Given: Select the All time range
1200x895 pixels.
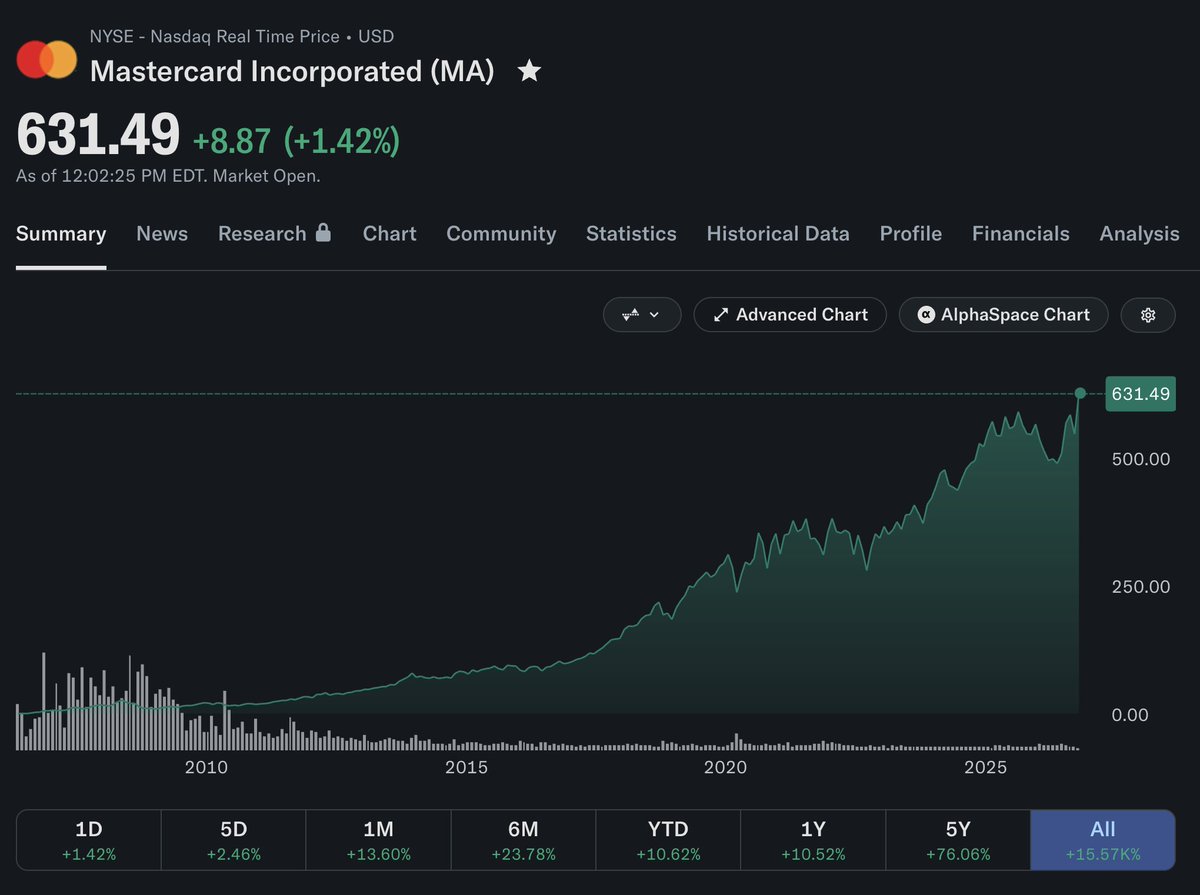Looking at the screenshot, I should pyautogui.click(x=1103, y=839).
